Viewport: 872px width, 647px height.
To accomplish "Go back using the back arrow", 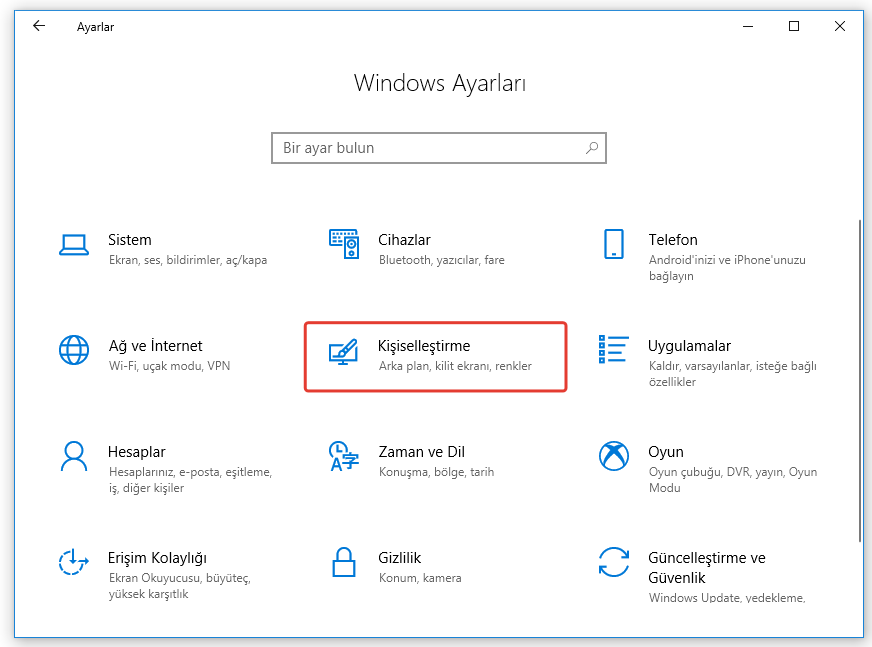I will pos(39,27).
